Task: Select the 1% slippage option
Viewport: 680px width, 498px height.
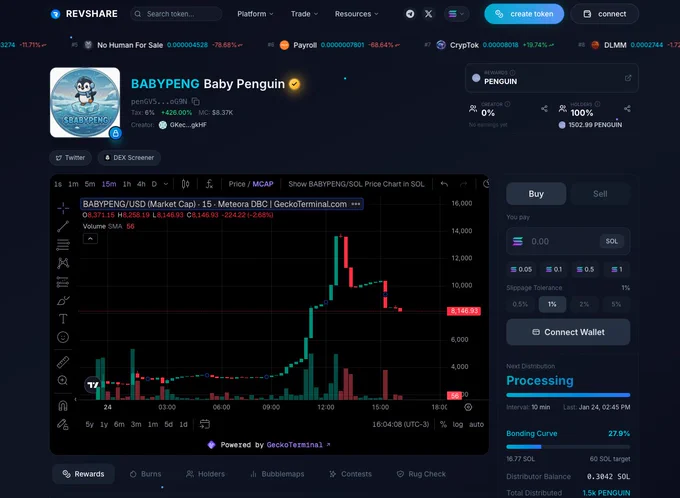Action: click(552, 304)
